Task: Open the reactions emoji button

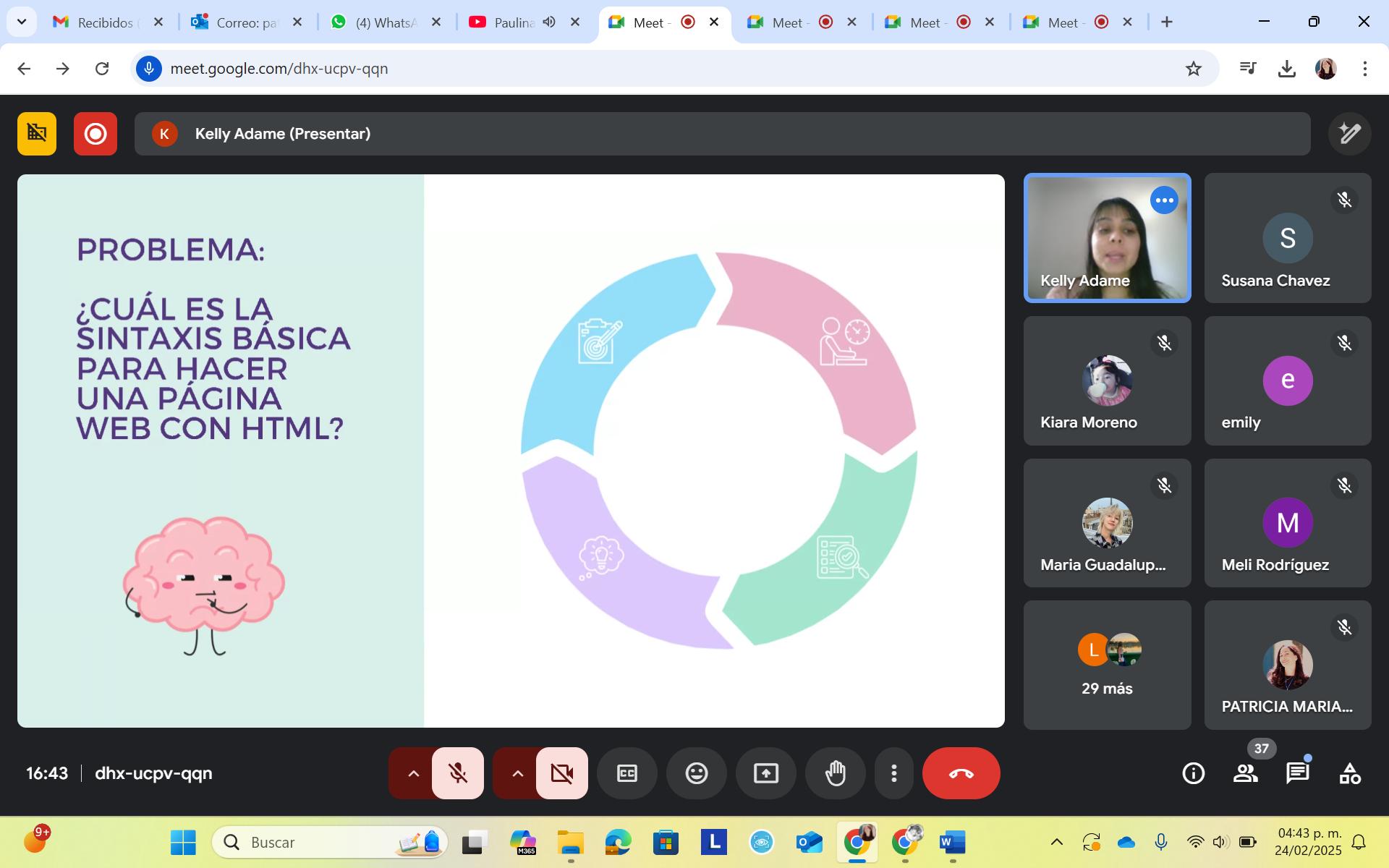Action: coord(696,773)
